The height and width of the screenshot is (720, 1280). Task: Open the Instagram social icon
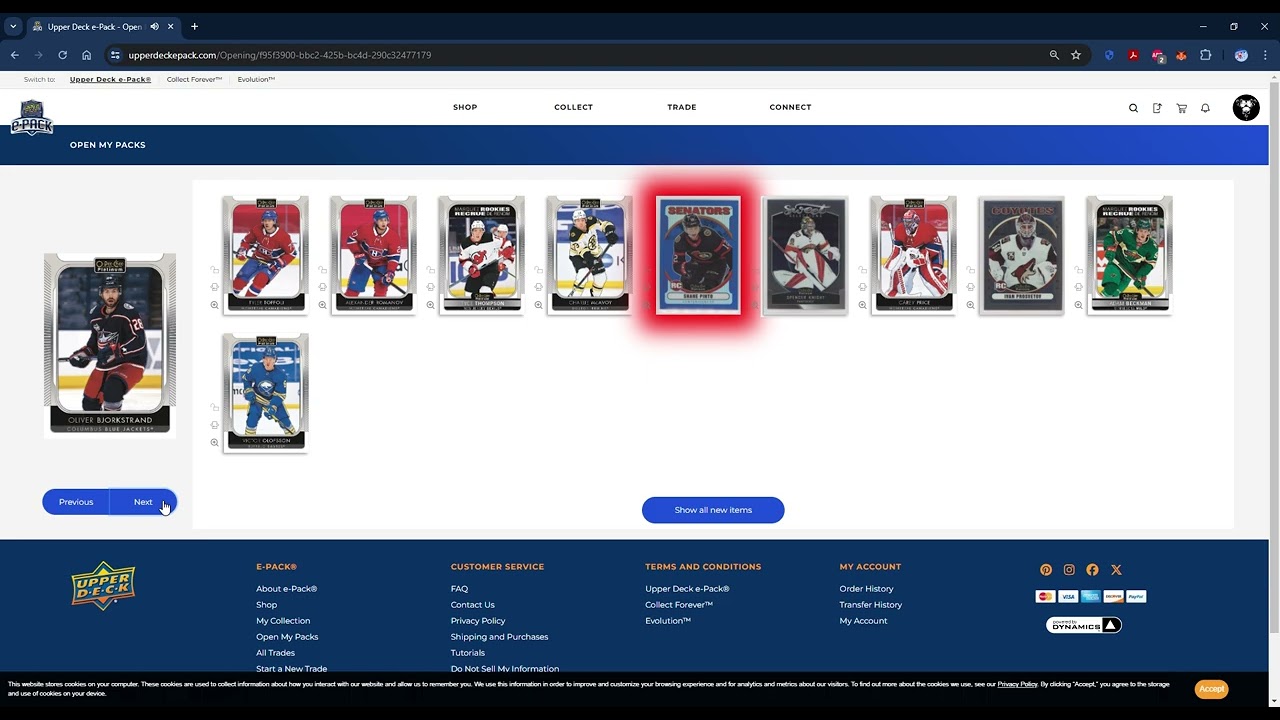point(1069,570)
